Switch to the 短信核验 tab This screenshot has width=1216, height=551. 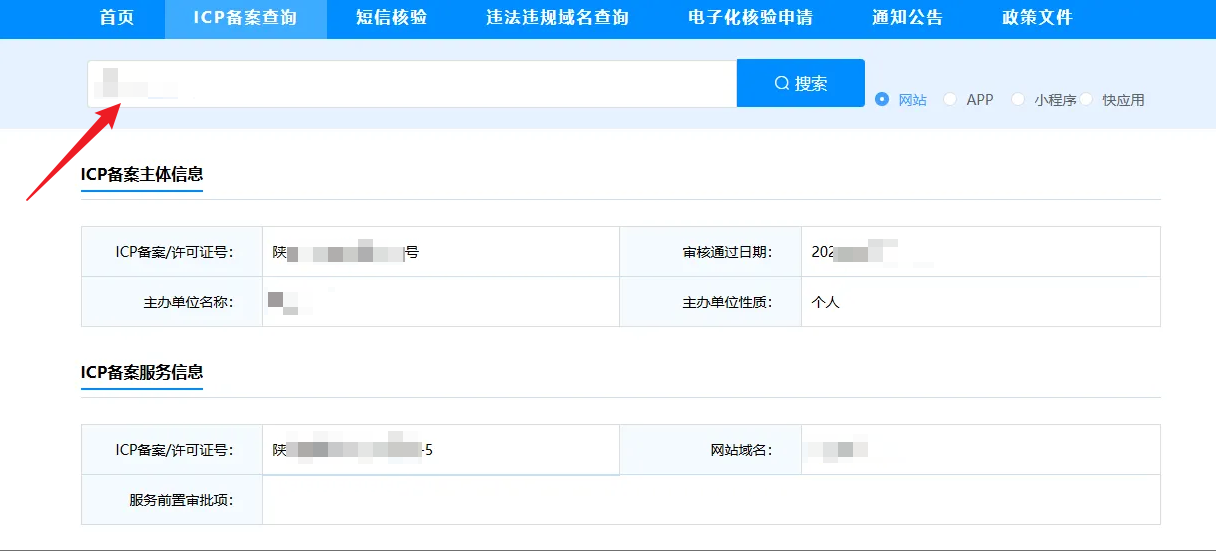click(x=391, y=18)
